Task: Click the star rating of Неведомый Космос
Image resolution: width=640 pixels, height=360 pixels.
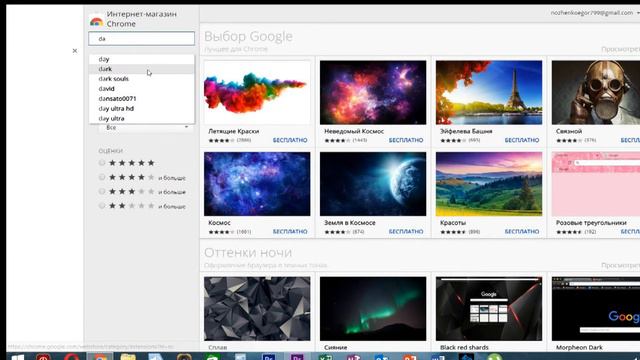Action: (338, 140)
